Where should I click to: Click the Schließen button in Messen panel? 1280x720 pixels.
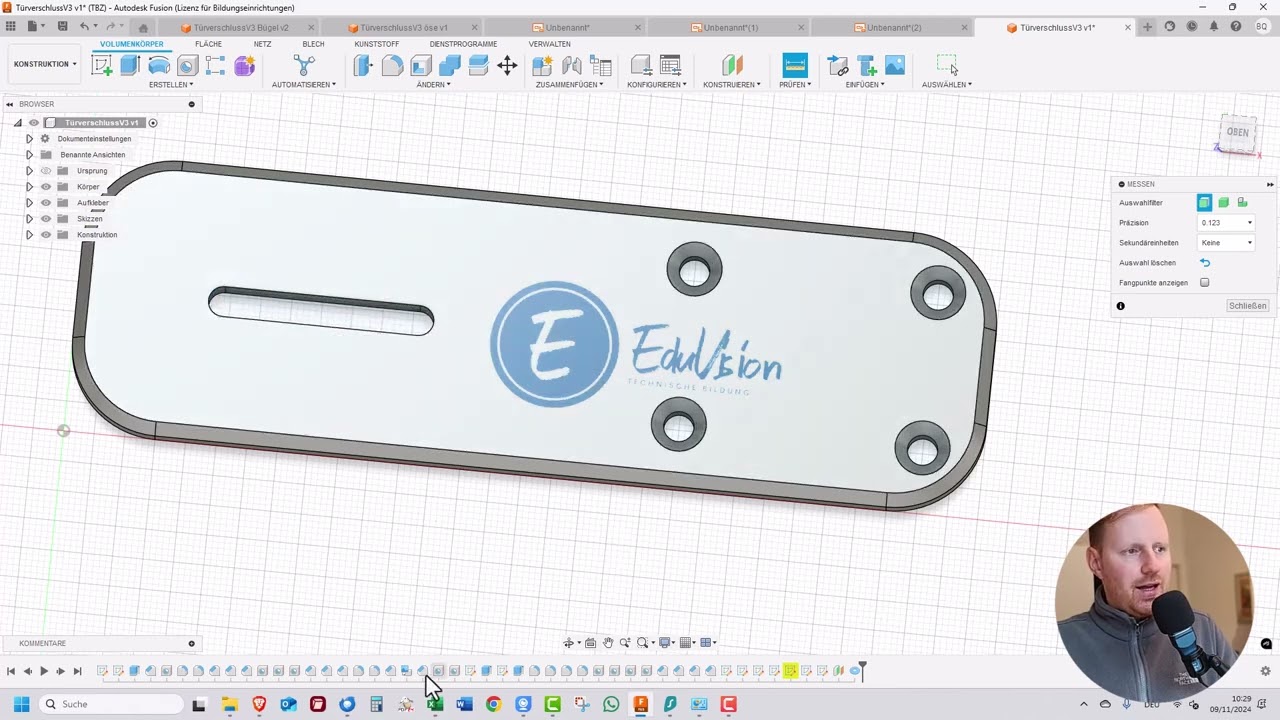1248,306
